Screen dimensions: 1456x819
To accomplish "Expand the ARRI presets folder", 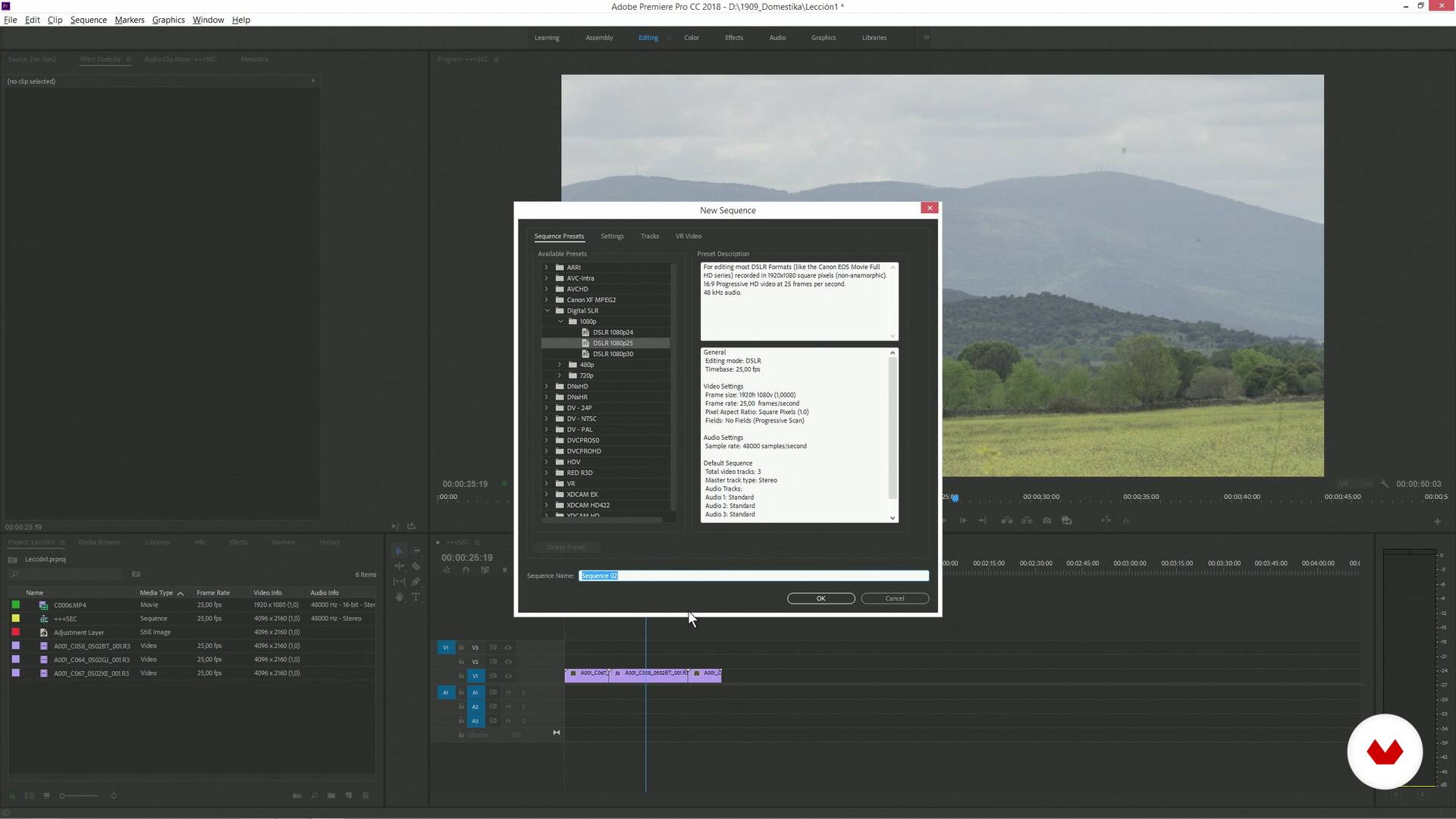I will pos(546,268).
